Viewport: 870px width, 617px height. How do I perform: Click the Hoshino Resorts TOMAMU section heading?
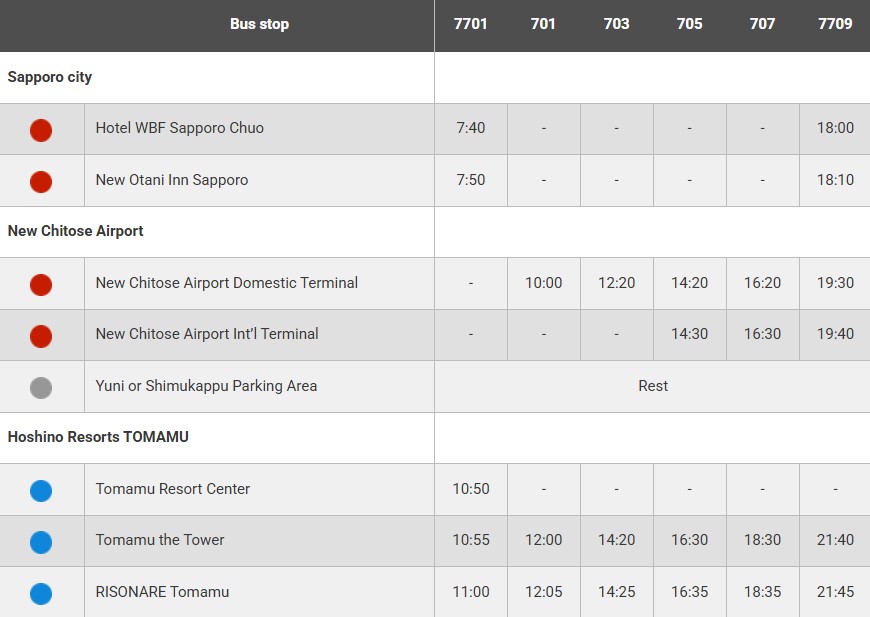98,437
